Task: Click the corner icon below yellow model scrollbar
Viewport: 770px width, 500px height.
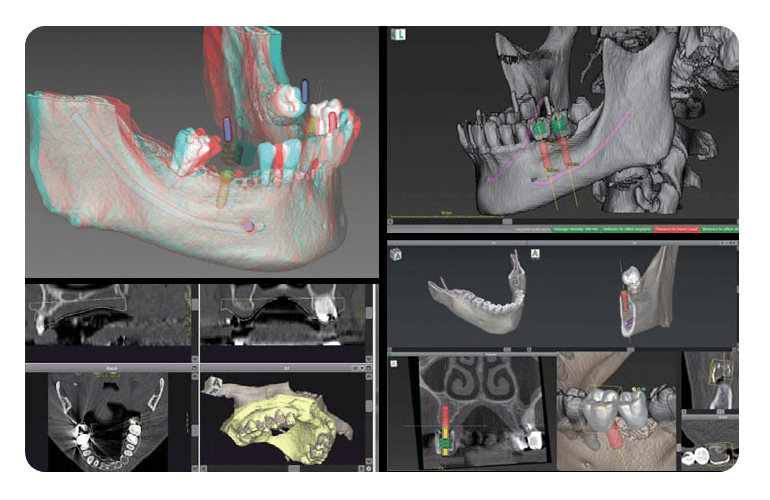Action: [369, 469]
